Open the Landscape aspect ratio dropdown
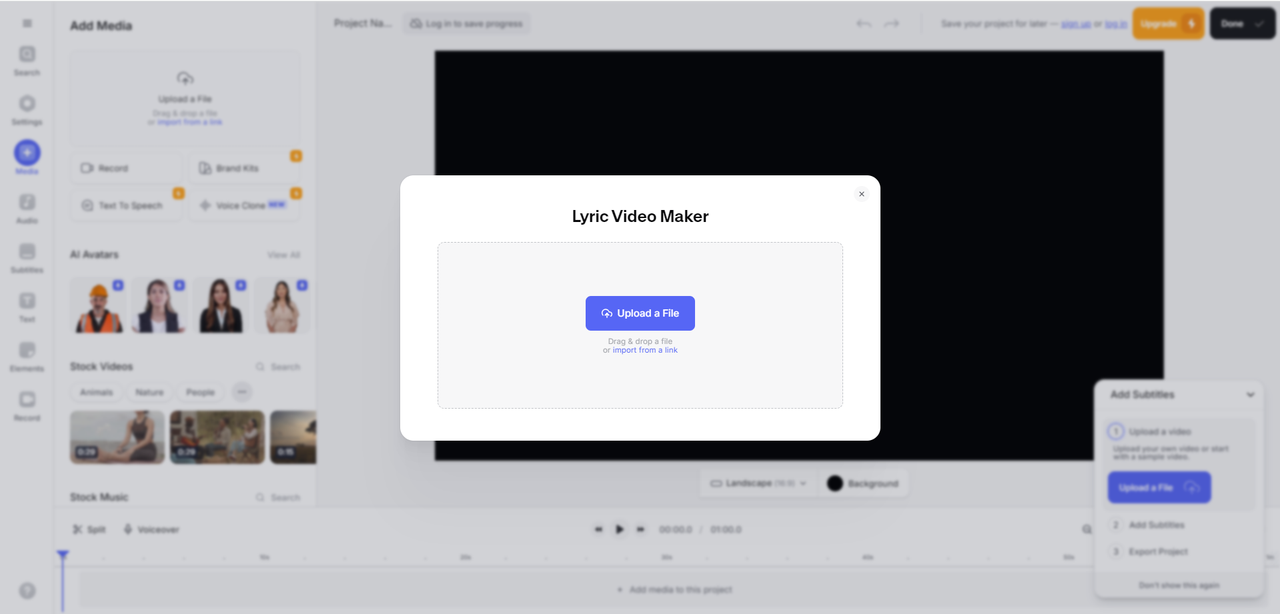The width and height of the screenshot is (1280, 614). 758,483
